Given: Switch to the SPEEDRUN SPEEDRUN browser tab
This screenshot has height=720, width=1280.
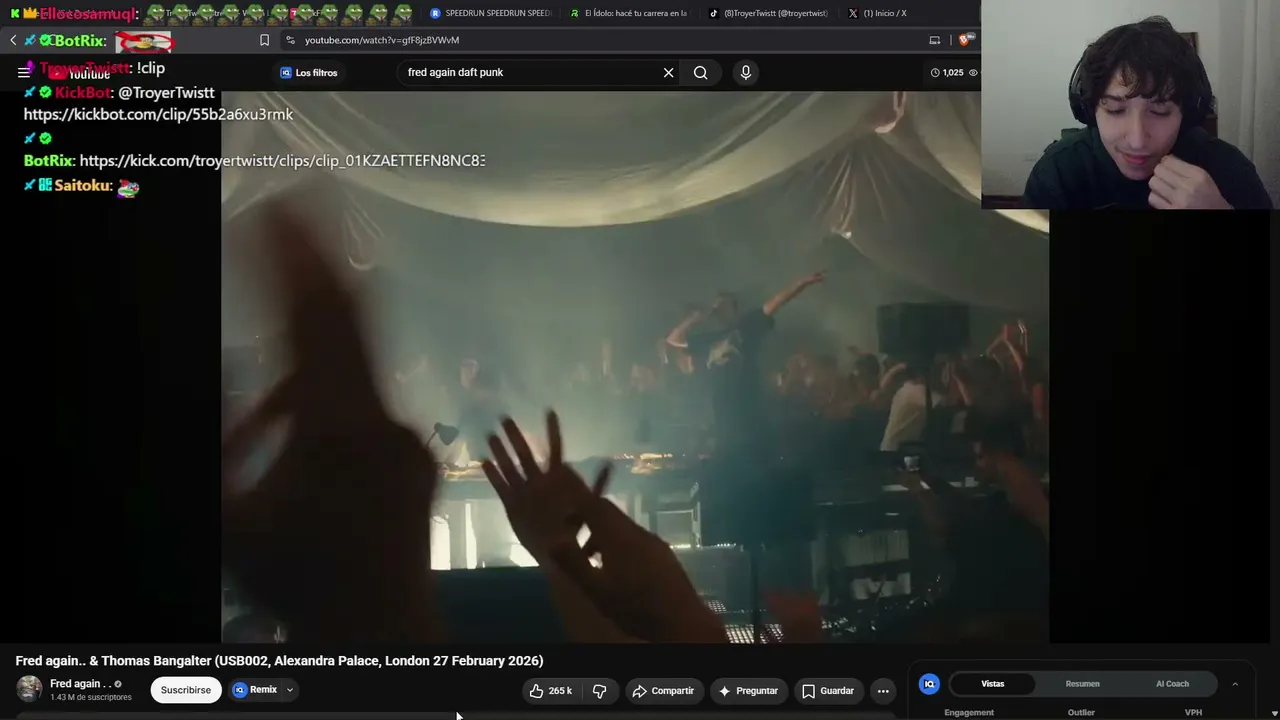Looking at the screenshot, I should pyautogui.click(x=490, y=13).
